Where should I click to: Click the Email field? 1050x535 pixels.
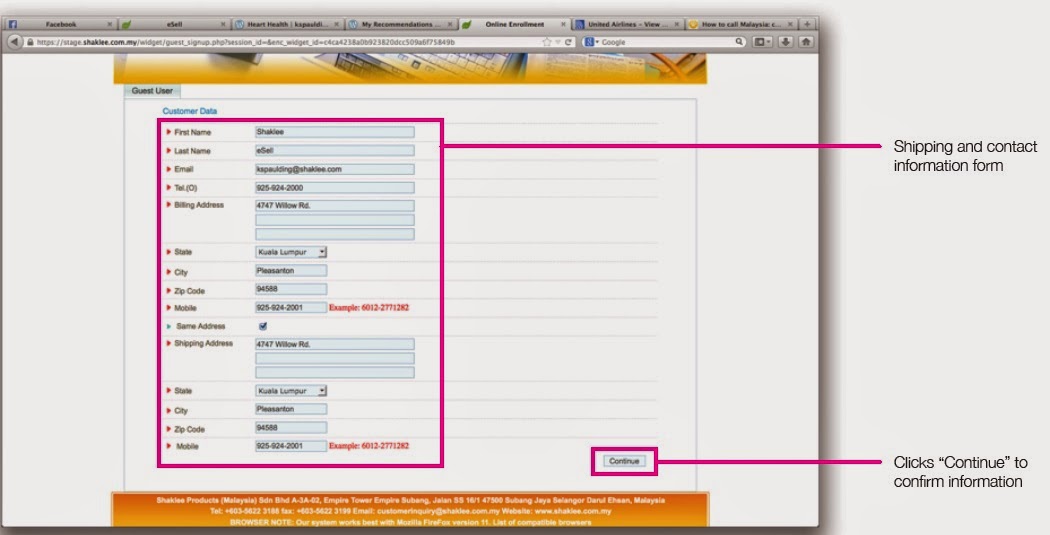coord(334,169)
